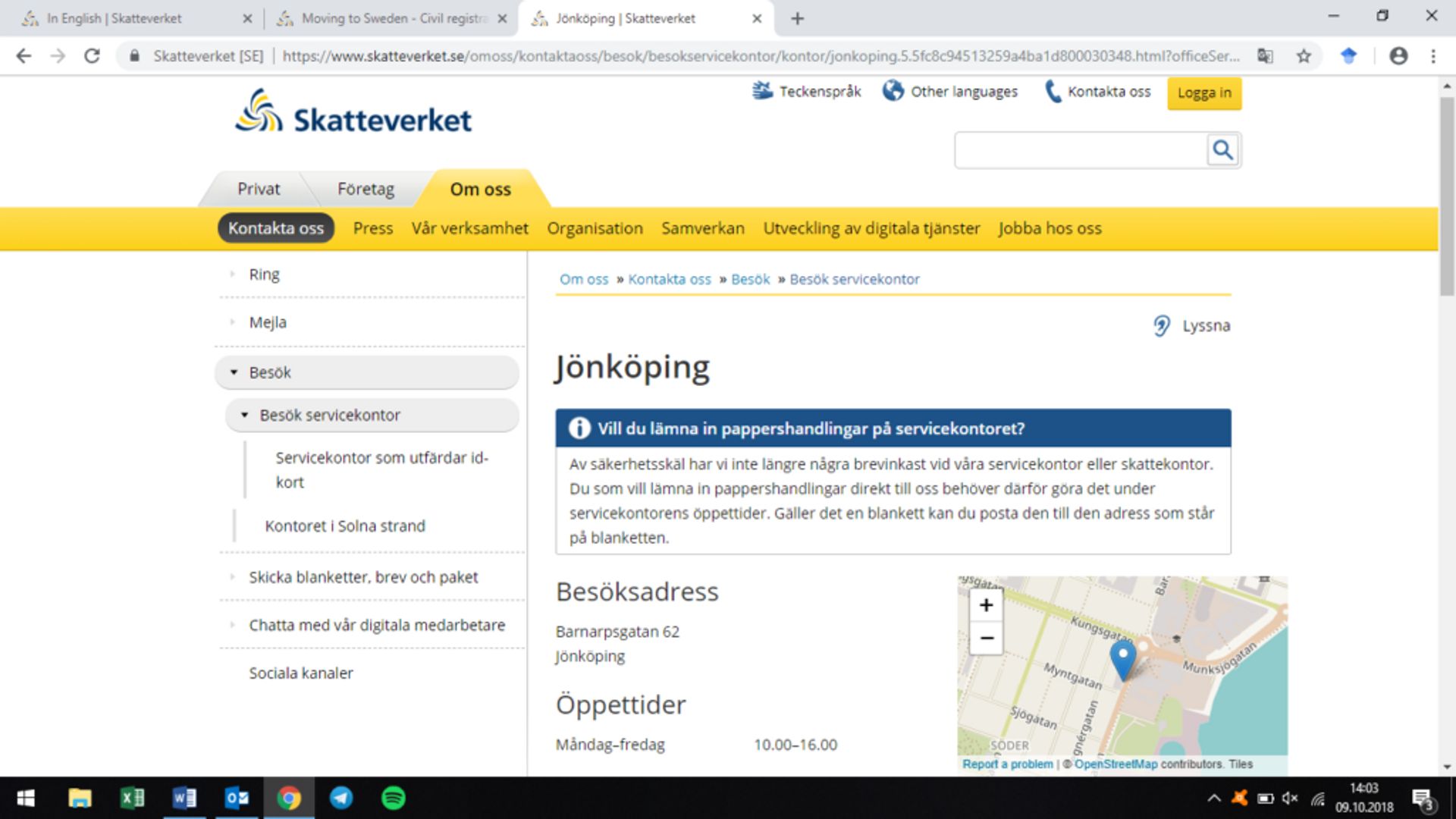Show hidden system tray icons
The image size is (1456, 819).
[x=1213, y=798]
